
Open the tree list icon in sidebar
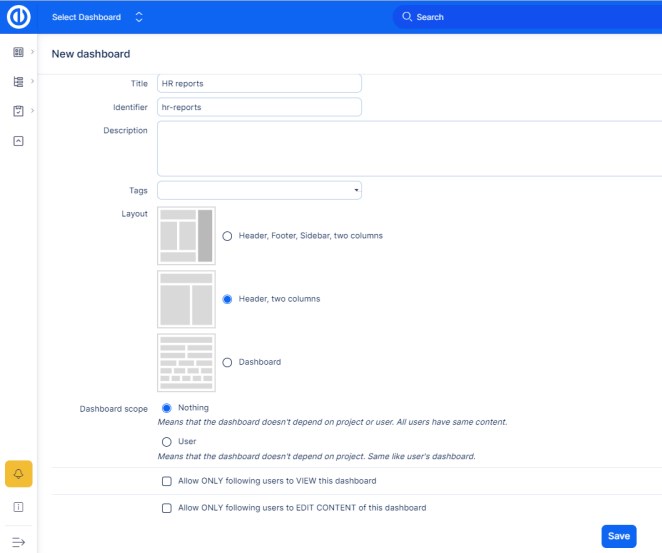coord(18,81)
